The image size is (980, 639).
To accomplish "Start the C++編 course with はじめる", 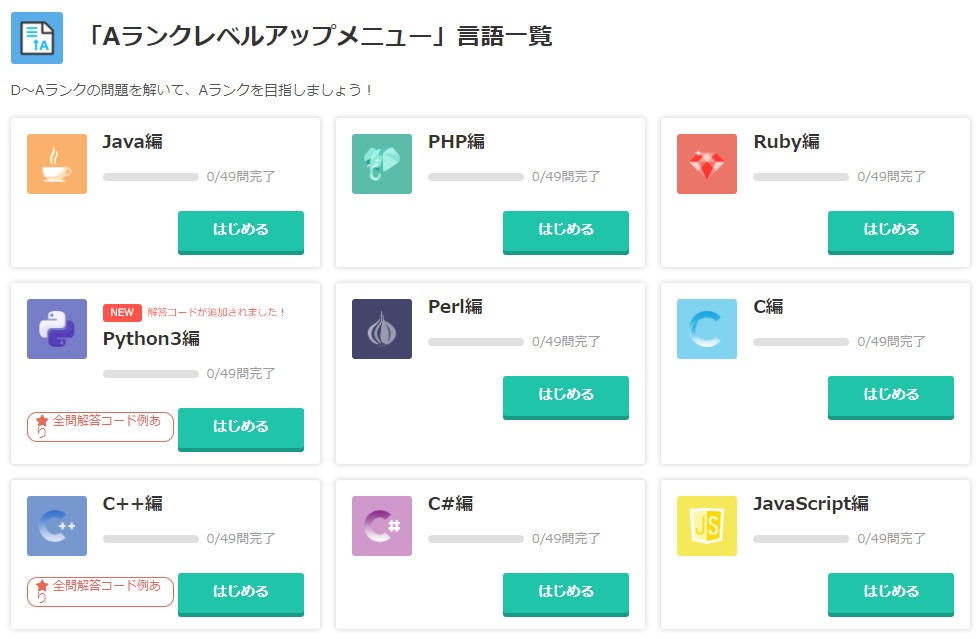I will point(241,594).
